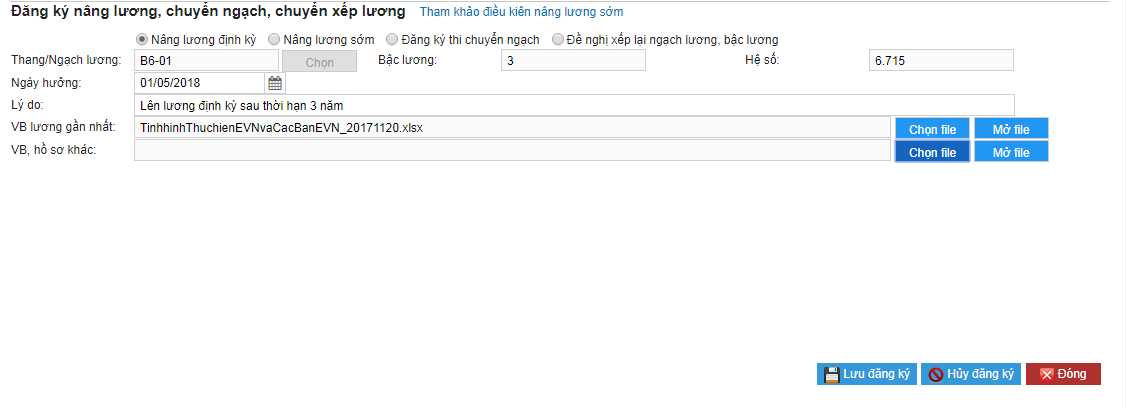
Task: Click the Chọn button beside Thang/Ngạch lương
Action: coord(320,62)
